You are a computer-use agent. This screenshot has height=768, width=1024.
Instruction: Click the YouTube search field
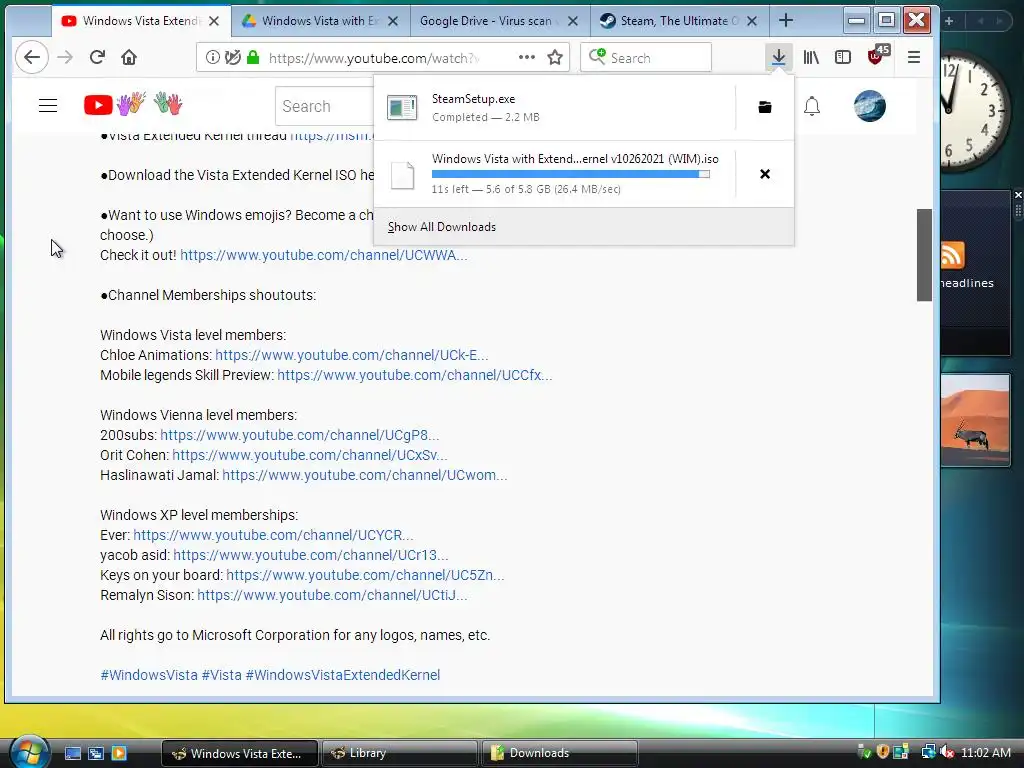coord(325,106)
